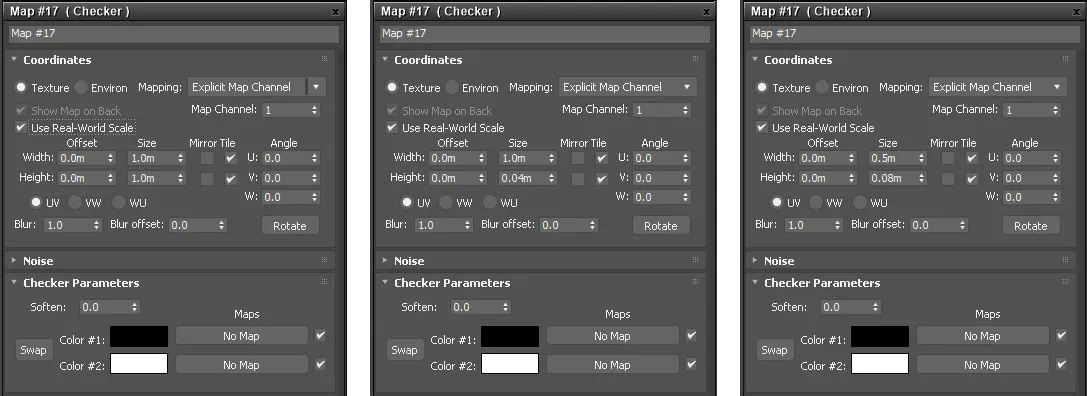Viewport: 1087px width, 396px height.
Task: Select UV radio in right panel
Action: [x=776, y=203]
